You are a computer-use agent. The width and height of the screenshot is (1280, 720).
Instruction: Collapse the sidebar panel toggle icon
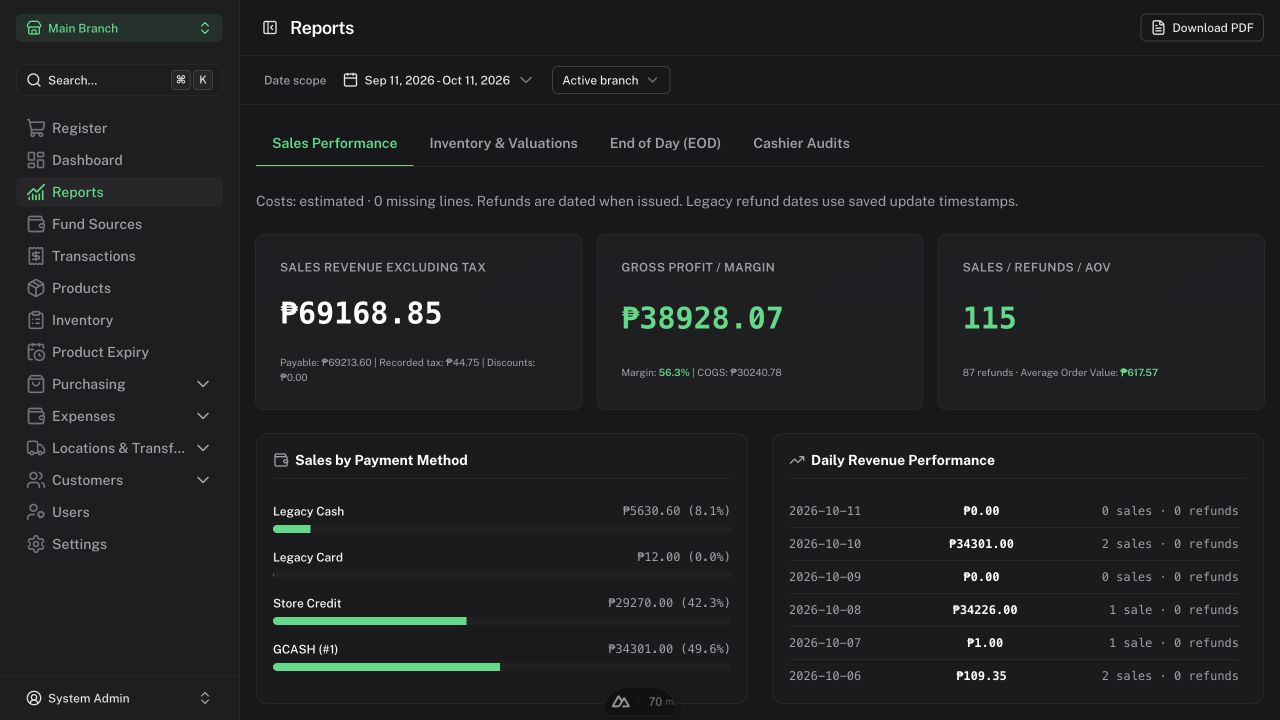pyautogui.click(x=270, y=28)
